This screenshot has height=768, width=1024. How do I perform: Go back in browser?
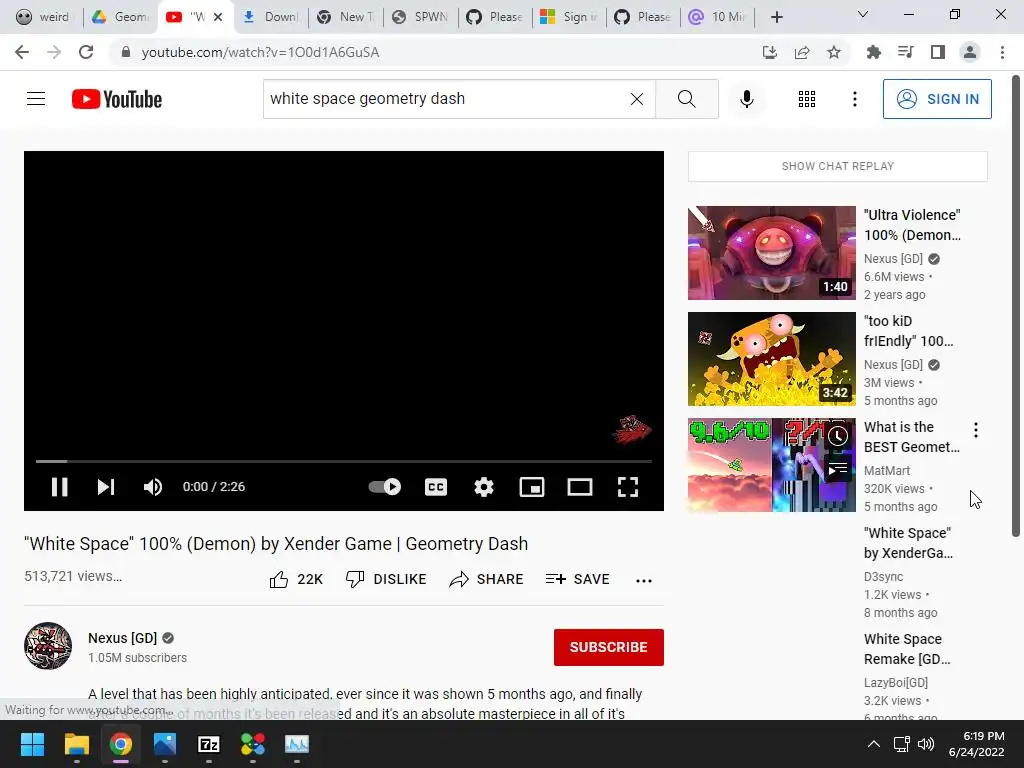22,52
